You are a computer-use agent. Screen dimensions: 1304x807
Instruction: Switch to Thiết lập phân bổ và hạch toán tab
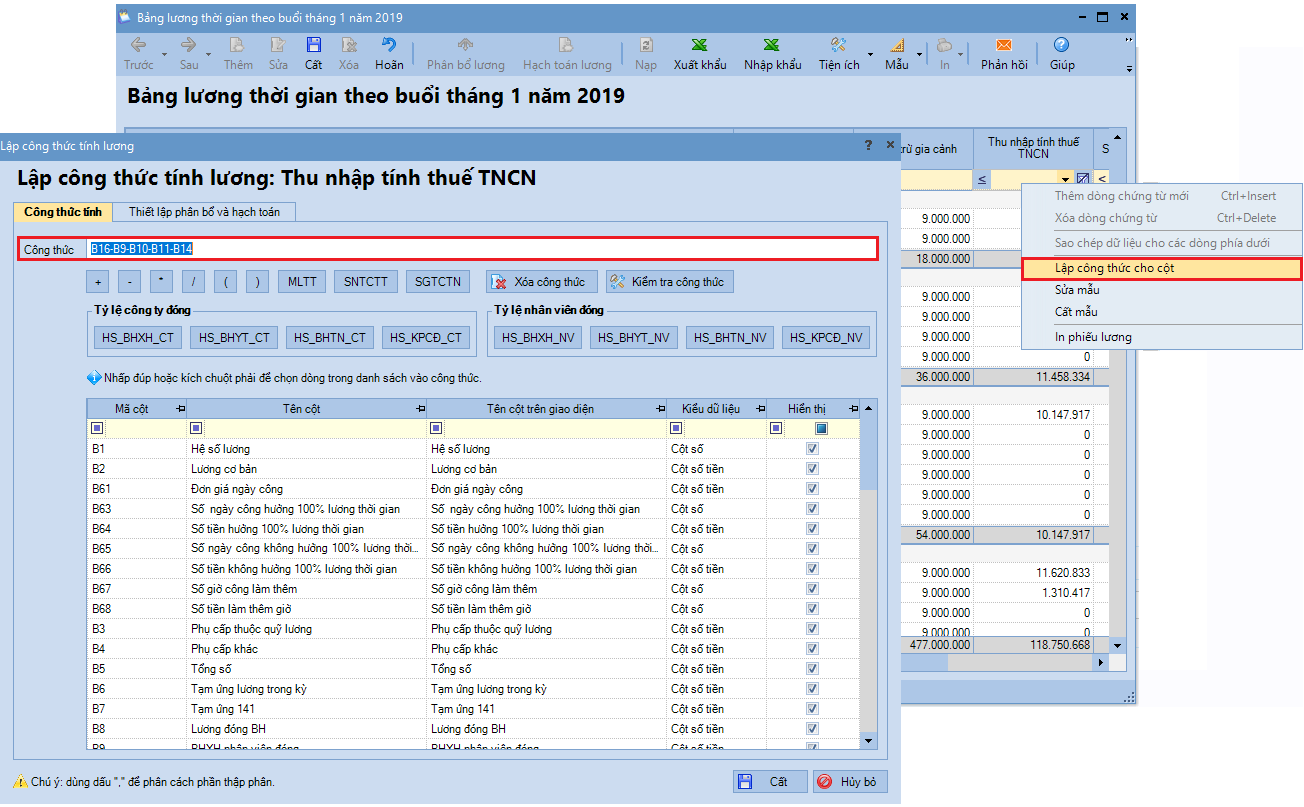point(204,212)
